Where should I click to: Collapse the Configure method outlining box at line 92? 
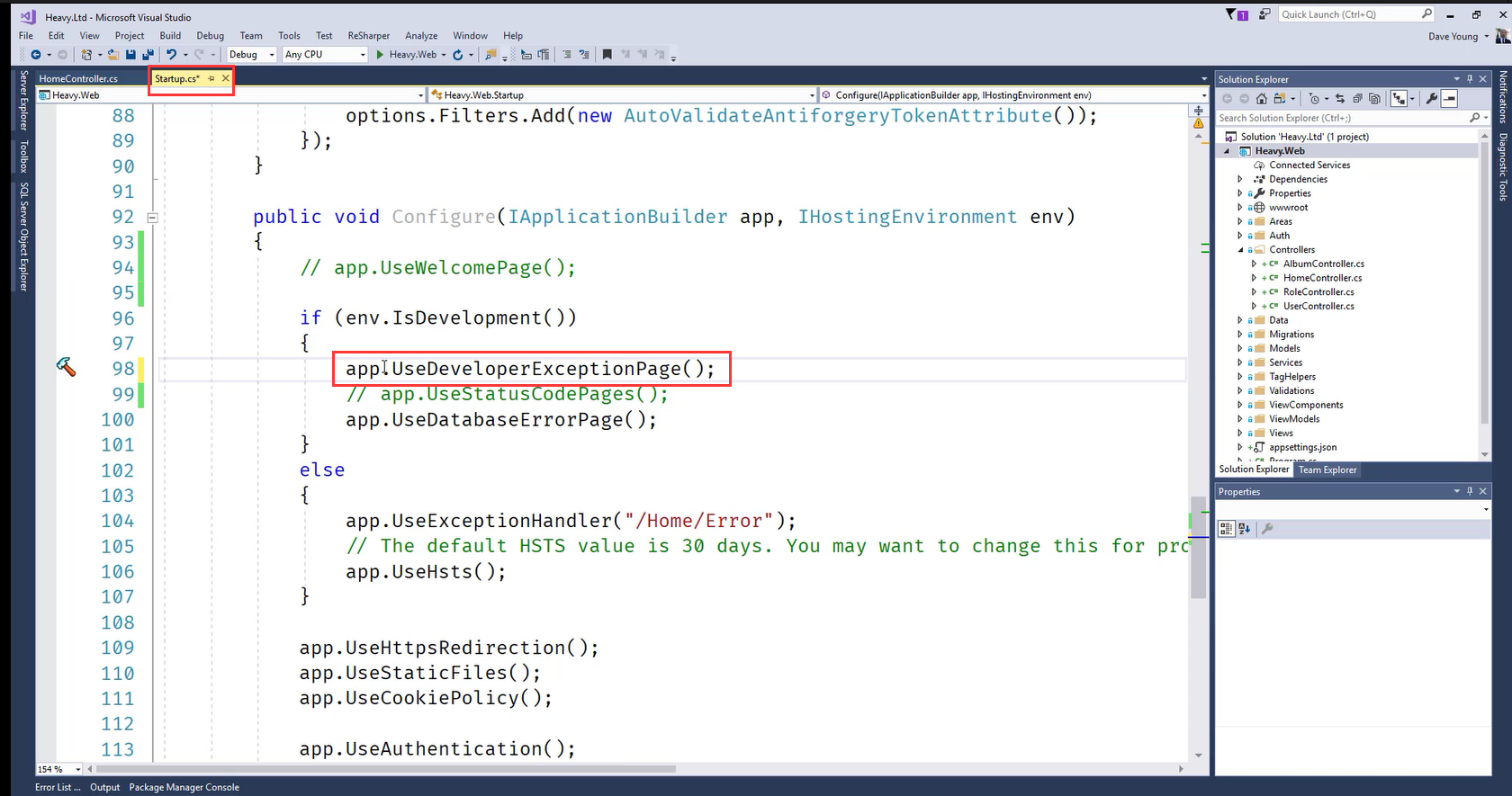tap(152, 217)
